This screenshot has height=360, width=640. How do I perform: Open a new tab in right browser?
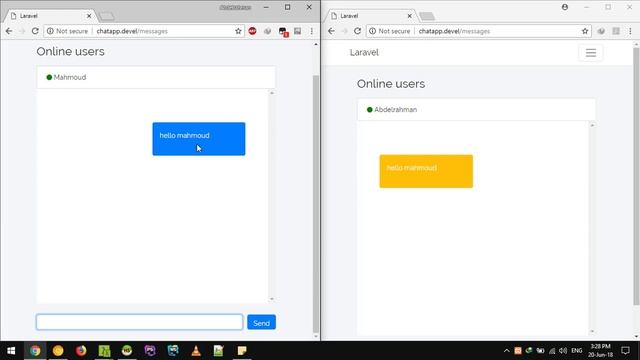427,16
